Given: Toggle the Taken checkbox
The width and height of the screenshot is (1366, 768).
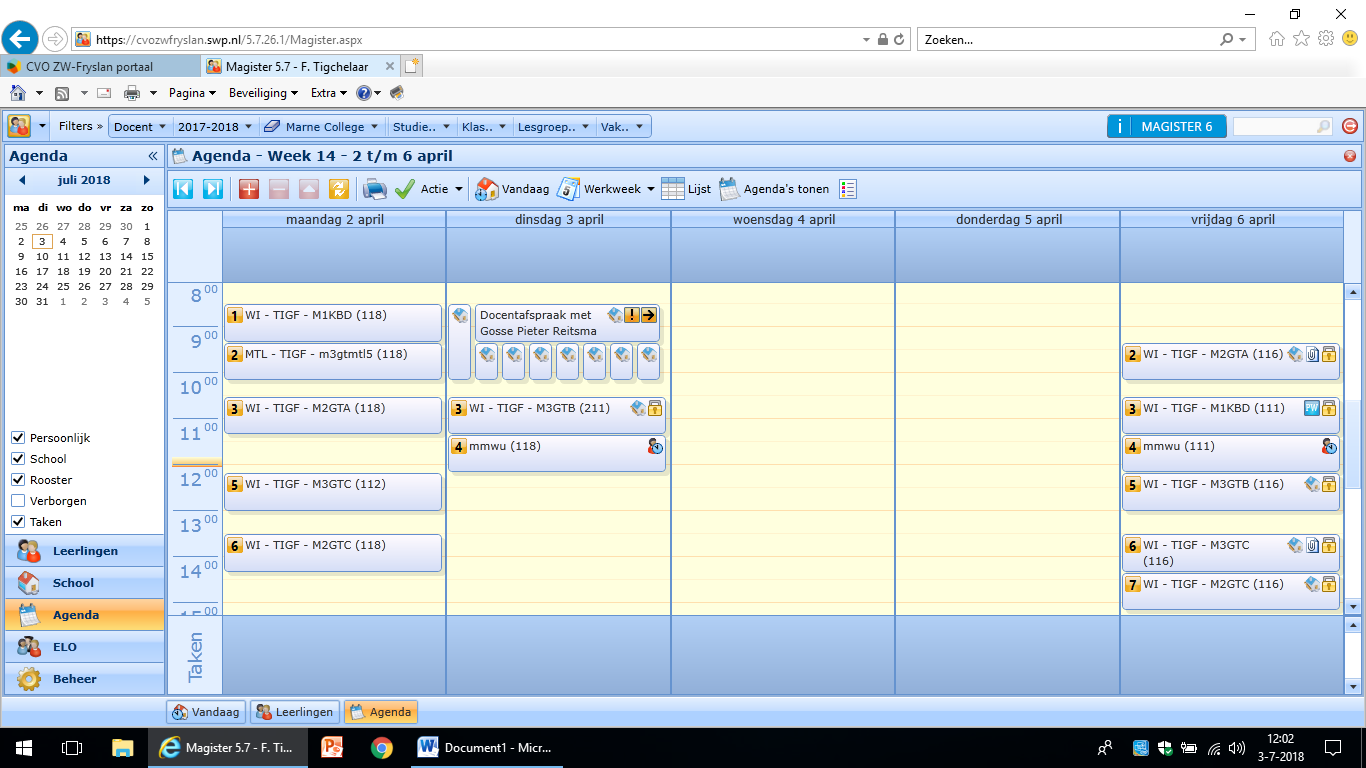Looking at the screenshot, I should pos(18,522).
